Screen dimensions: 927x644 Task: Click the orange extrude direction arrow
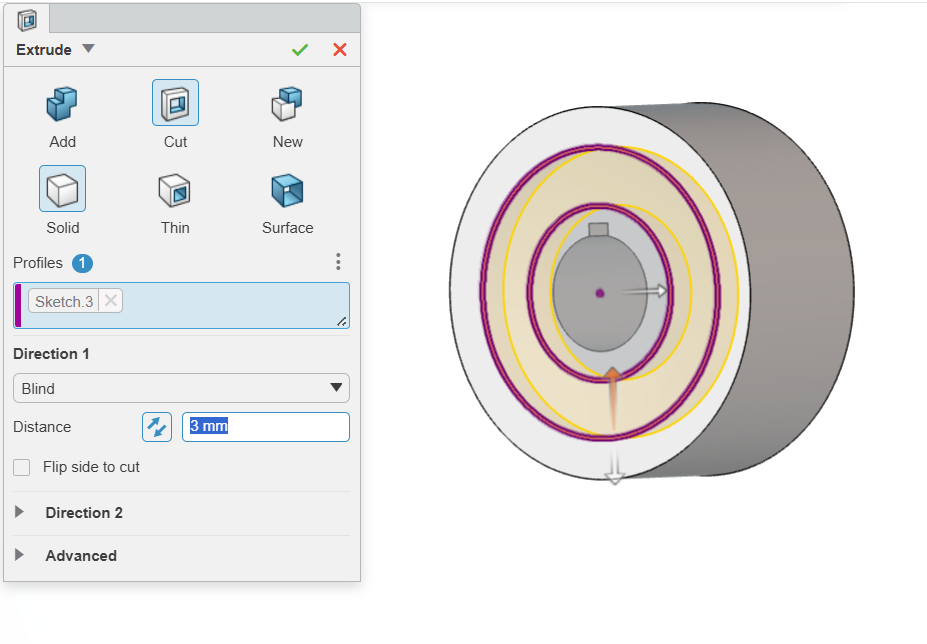[x=613, y=397]
